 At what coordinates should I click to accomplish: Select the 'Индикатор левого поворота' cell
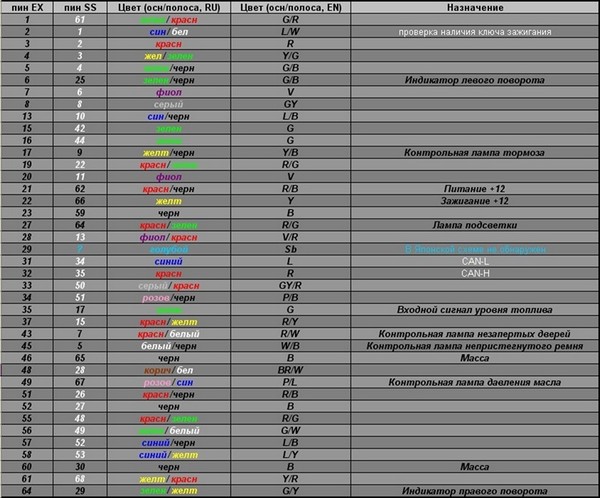click(474, 78)
